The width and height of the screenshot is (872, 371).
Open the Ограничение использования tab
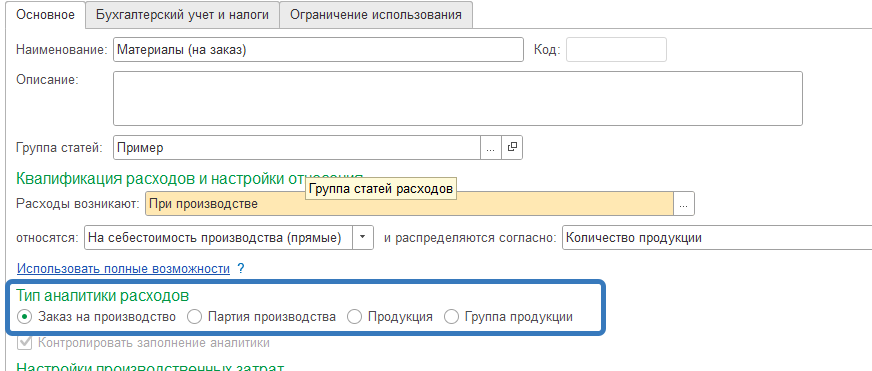[x=376, y=15]
